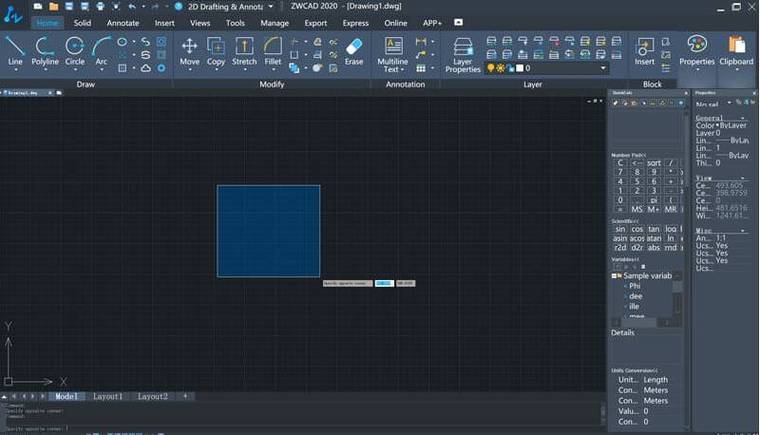Open the Multiline Text tool

click(x=393, y=54)
